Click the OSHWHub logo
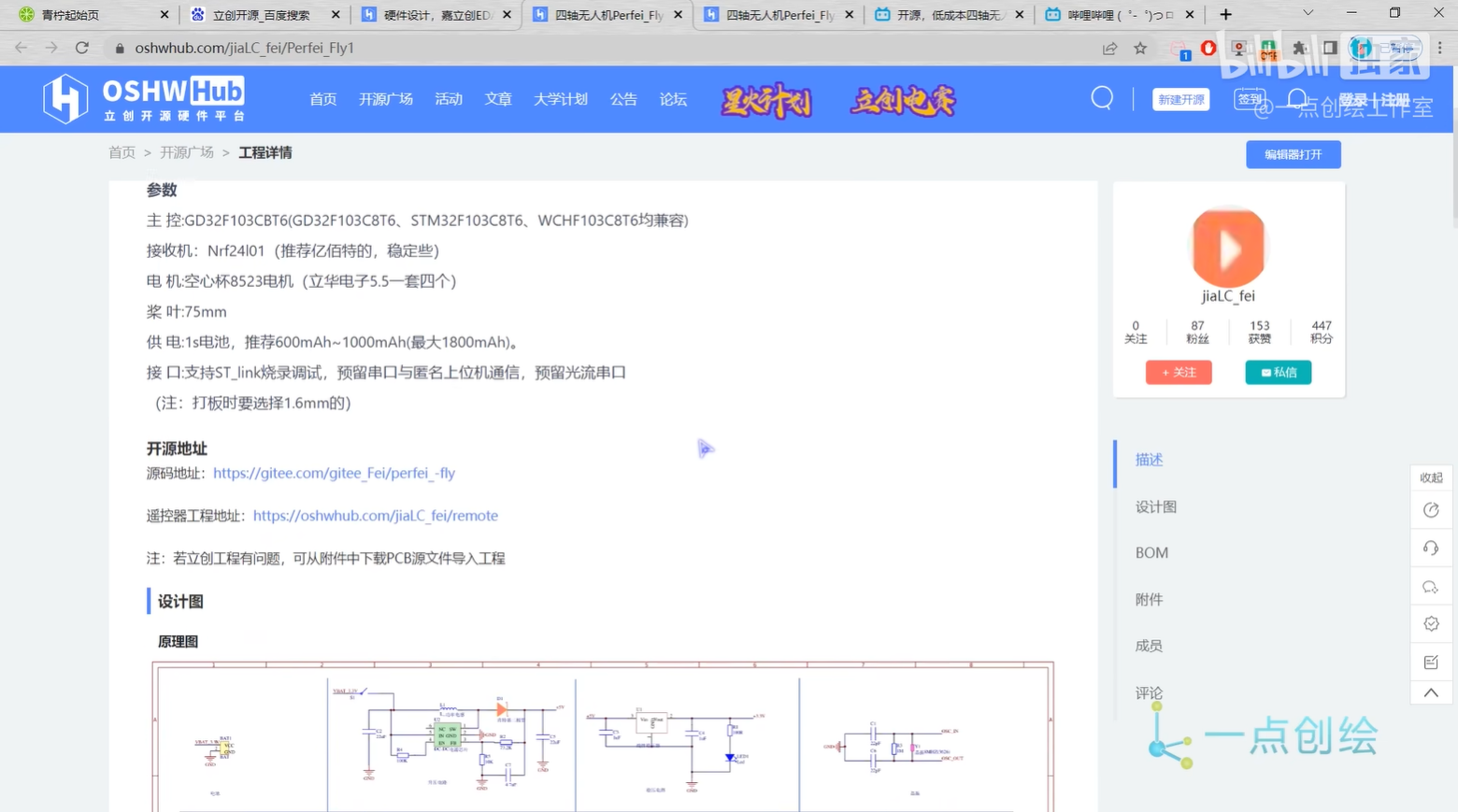 (144, 99)
